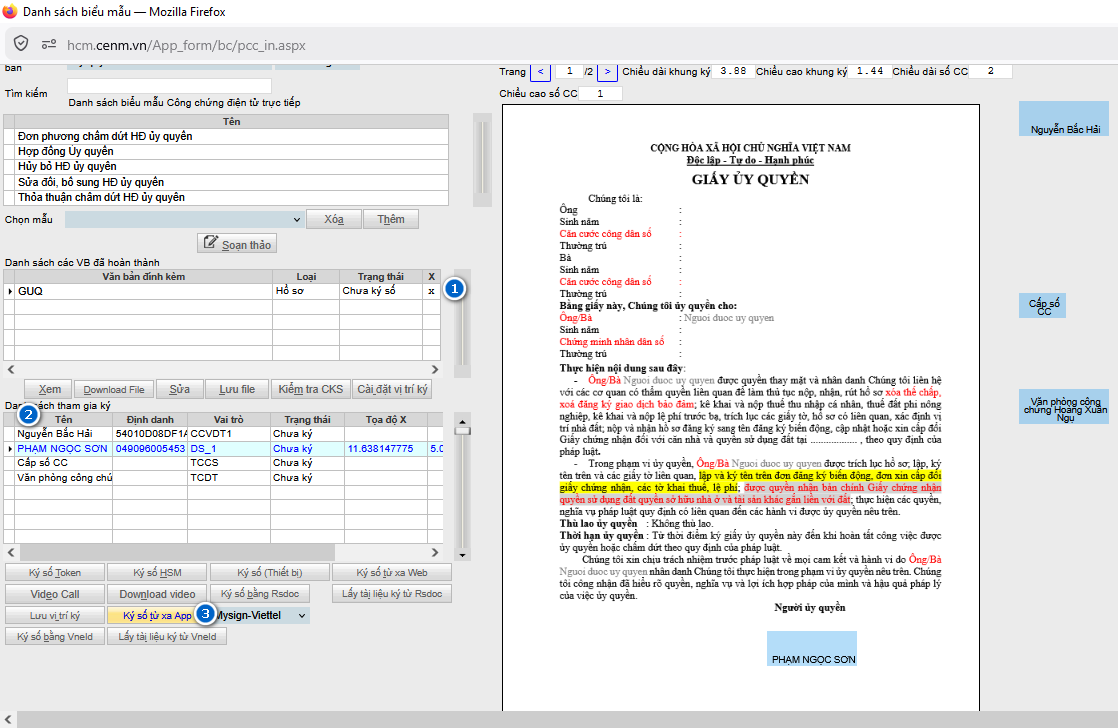Image resolution: width=1118 pixels, height=728 pixels.
Task: Click the Tìm kiếm search input
Action: pos(170,86)
